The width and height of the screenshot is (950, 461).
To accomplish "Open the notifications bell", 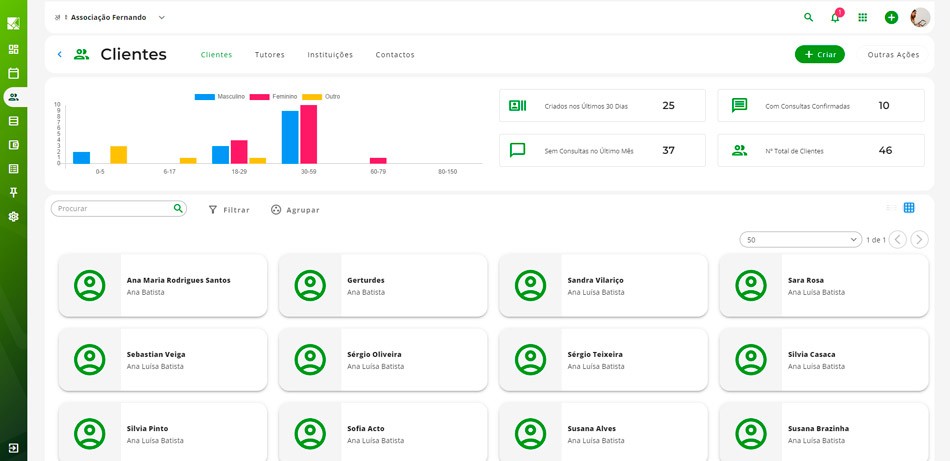I will 835,17.
